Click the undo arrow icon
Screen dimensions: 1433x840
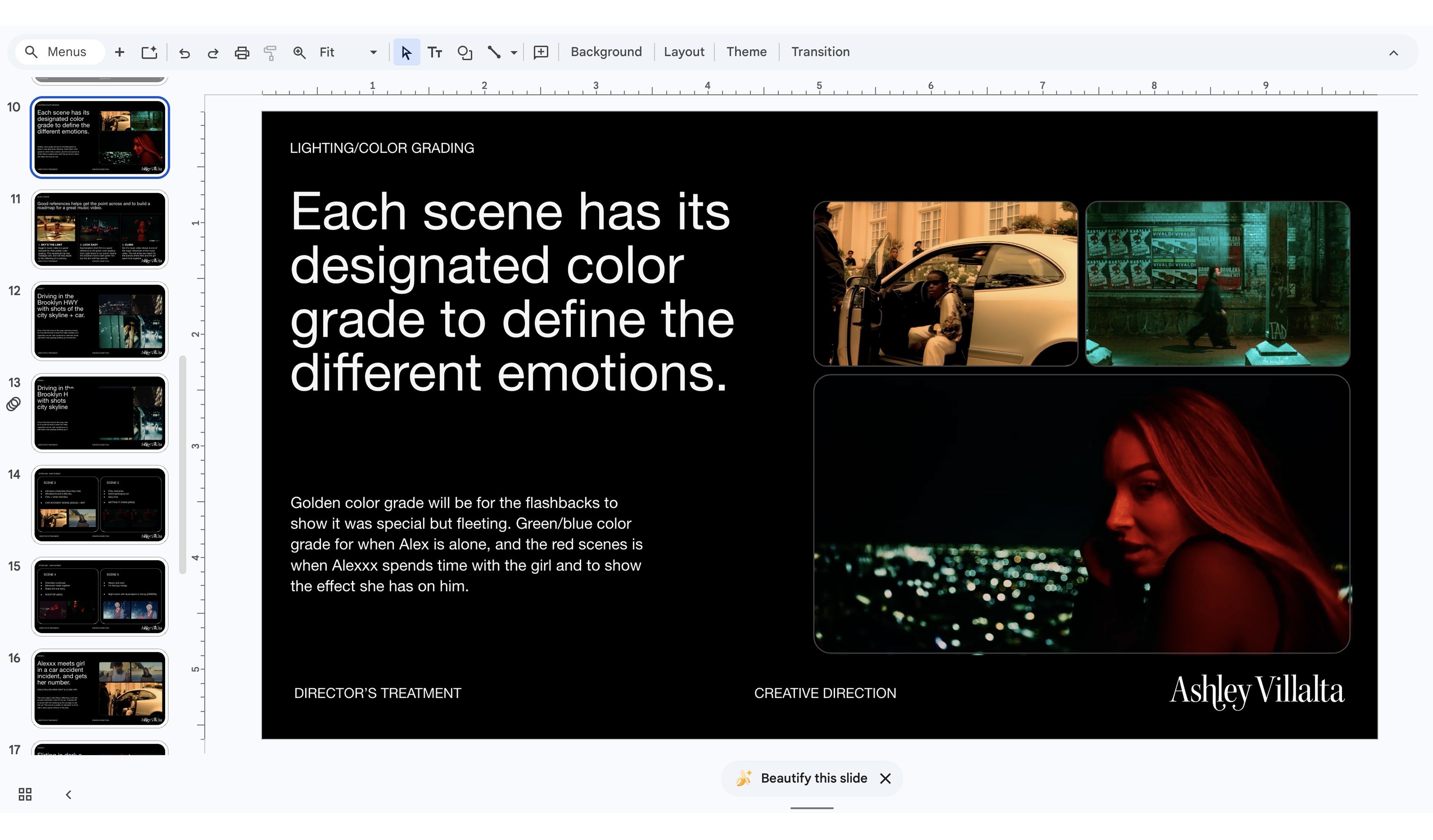click(184, 53)
